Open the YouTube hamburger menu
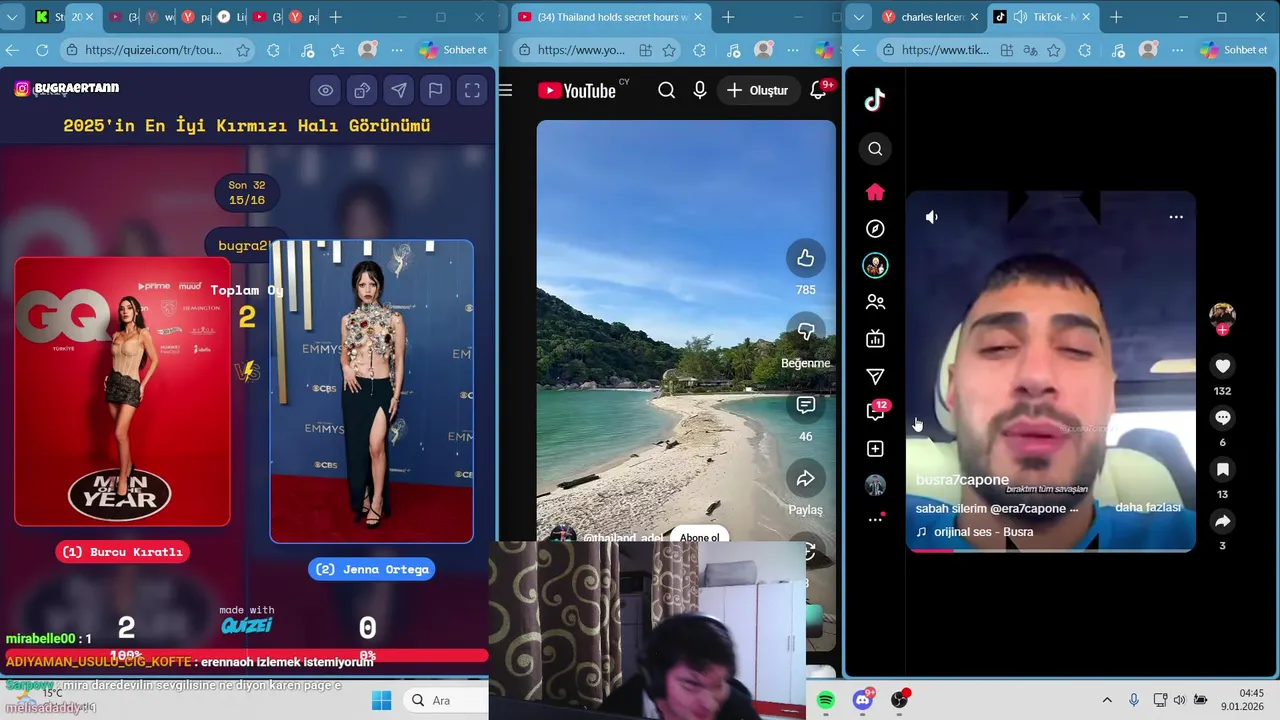This screenshot has width=1280, height=720. (505, 90)
